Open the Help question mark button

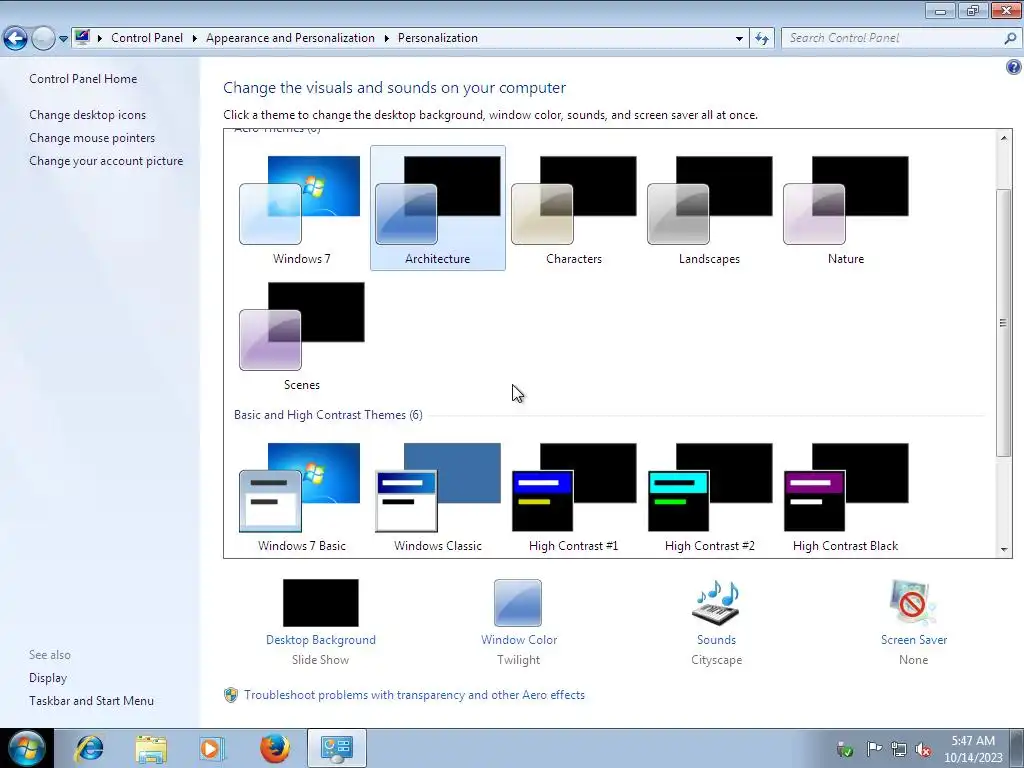[1014, 67]
